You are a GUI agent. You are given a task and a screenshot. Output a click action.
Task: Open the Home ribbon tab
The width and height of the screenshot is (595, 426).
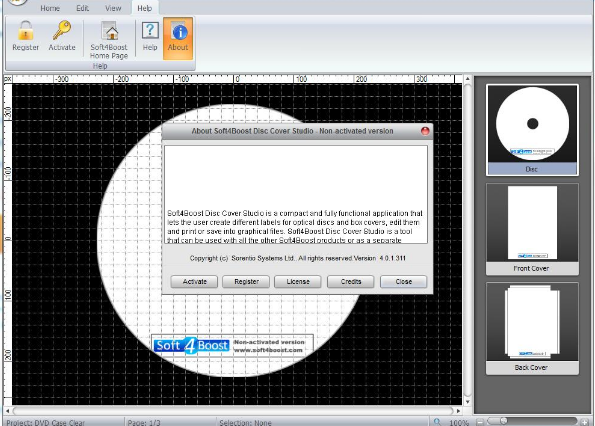[x=50, y=8]
